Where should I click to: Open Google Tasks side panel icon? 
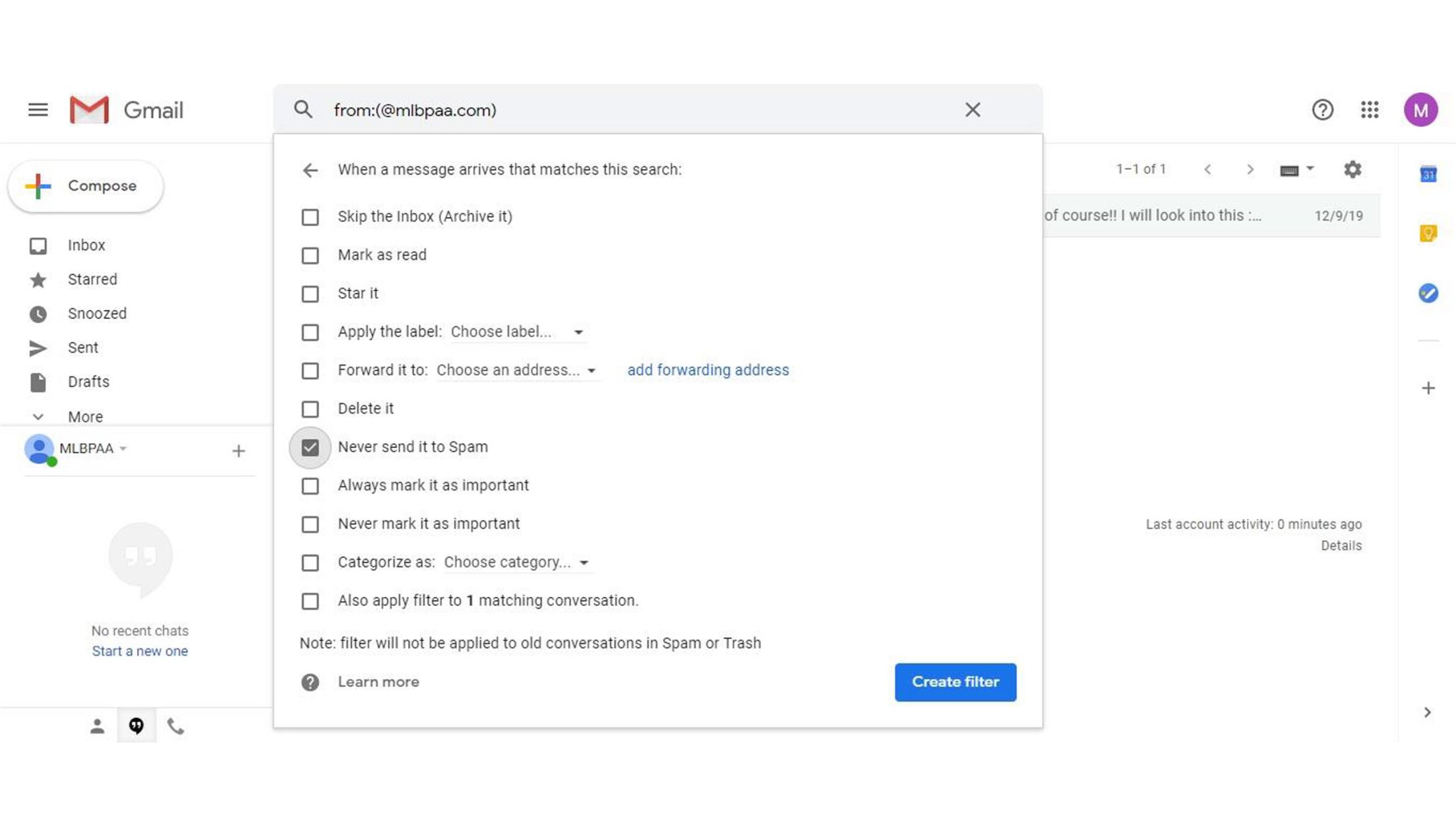point(1428,293)
